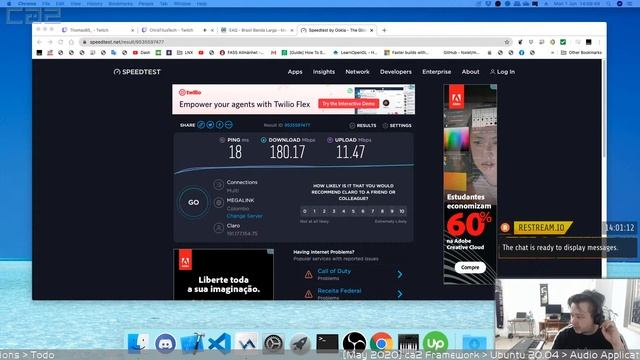Rate recommendation score 1

pos(314,211)
